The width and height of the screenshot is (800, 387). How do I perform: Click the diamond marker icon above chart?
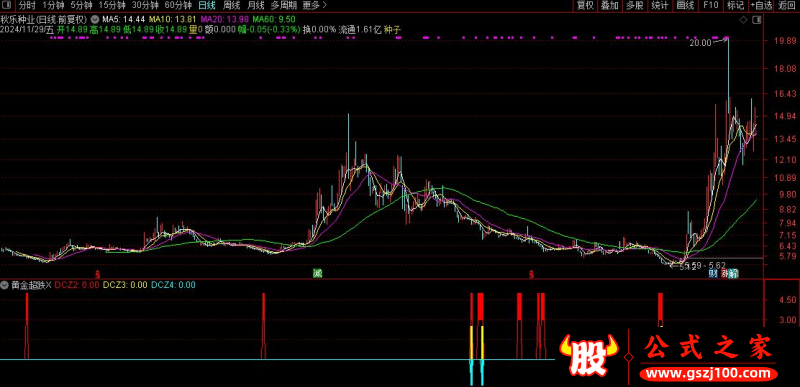coord(743,20)
